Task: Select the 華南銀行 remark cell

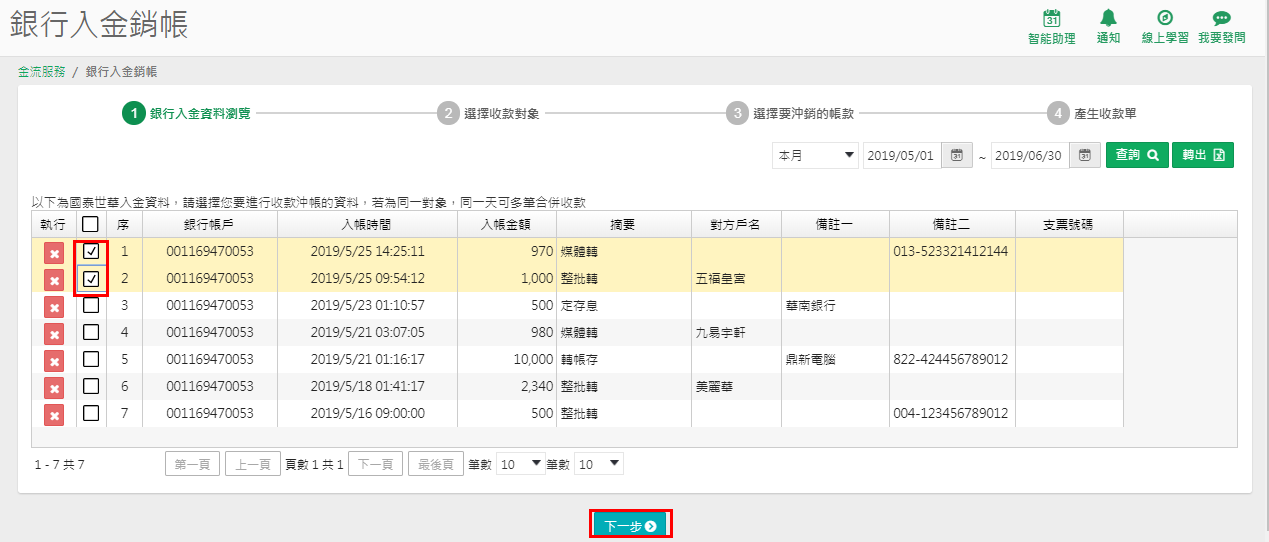Action: 835,305
